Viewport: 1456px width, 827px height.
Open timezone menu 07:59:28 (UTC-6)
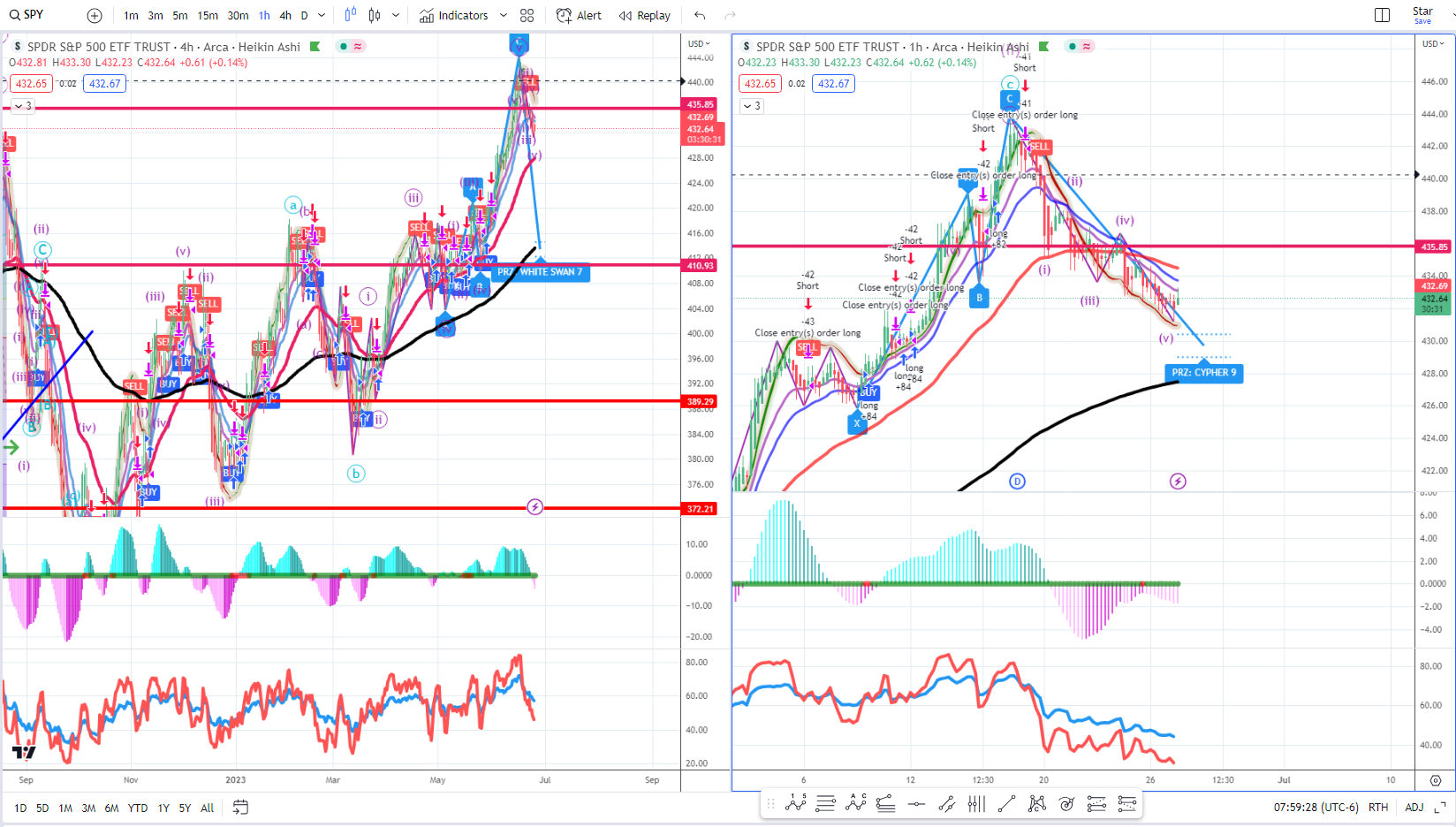pyautogui.click(x=1316, y=808)
